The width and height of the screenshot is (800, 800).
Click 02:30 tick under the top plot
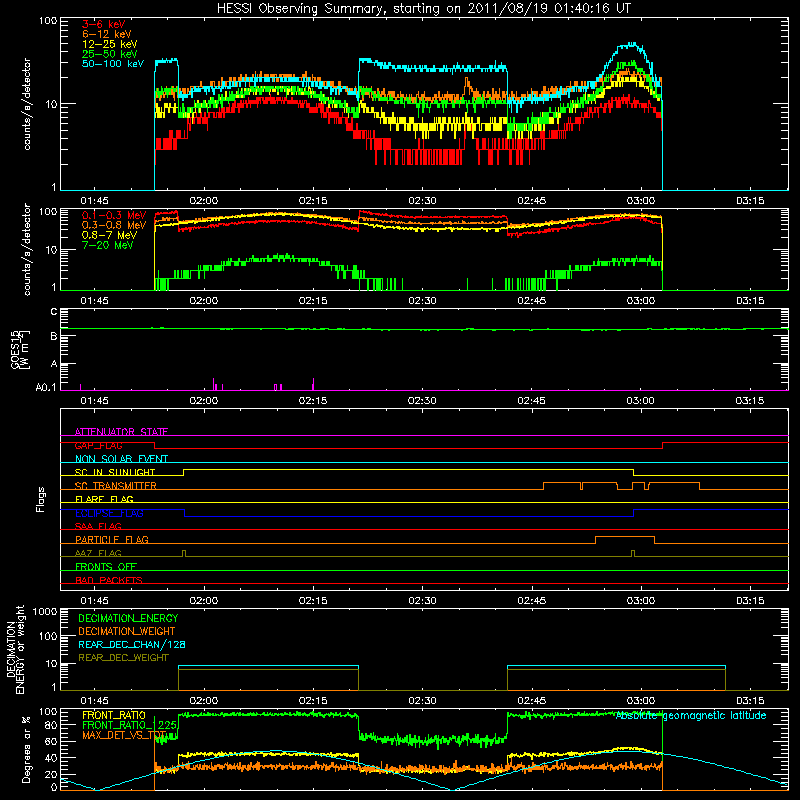pos(422,201)
